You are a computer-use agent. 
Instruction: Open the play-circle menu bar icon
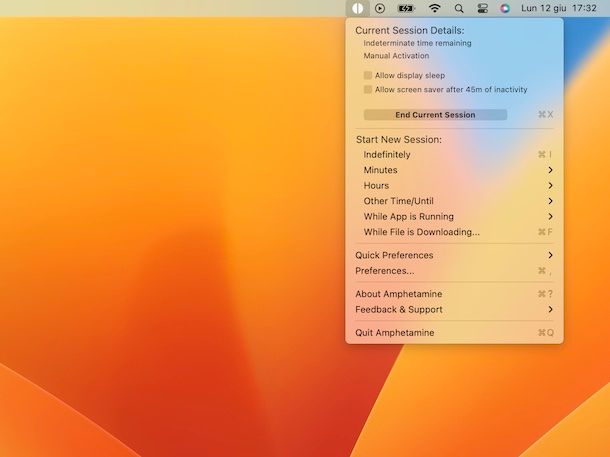[x=380, y=8]
